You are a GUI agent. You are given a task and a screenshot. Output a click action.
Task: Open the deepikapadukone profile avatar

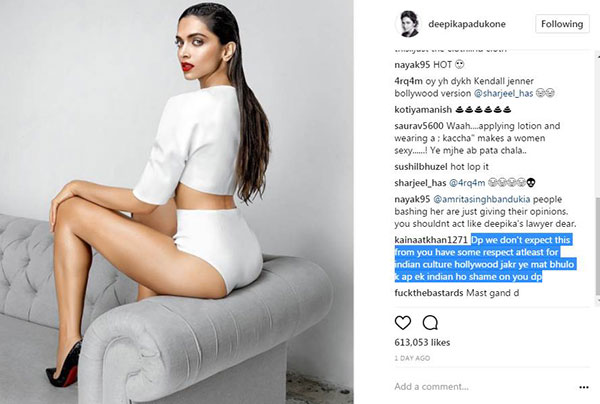407,24
